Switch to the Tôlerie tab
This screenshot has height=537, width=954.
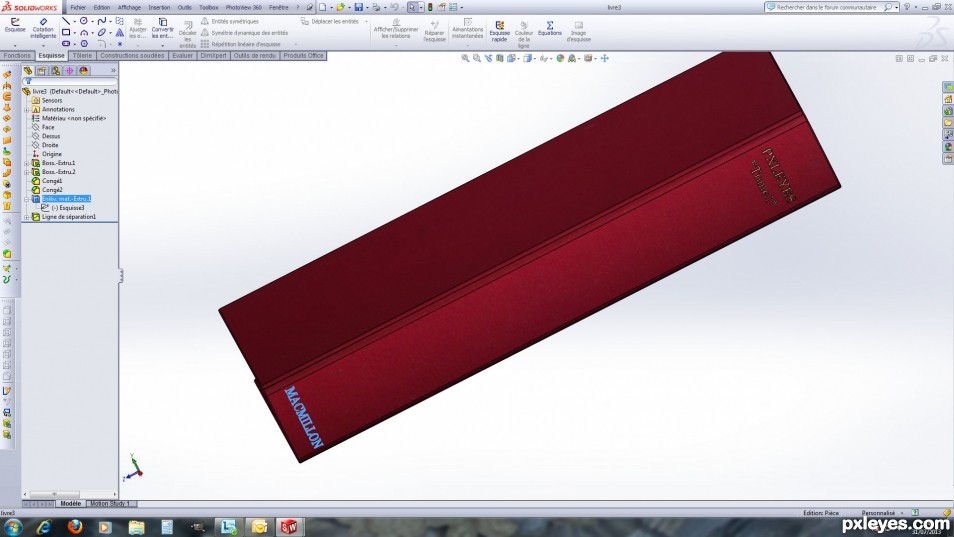(82, 55)
